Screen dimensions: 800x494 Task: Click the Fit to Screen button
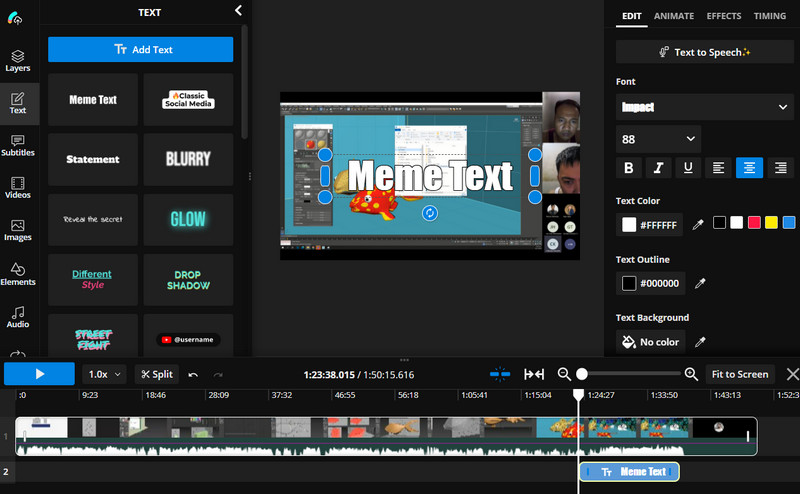pyautogui.click(x=739, y=374)
